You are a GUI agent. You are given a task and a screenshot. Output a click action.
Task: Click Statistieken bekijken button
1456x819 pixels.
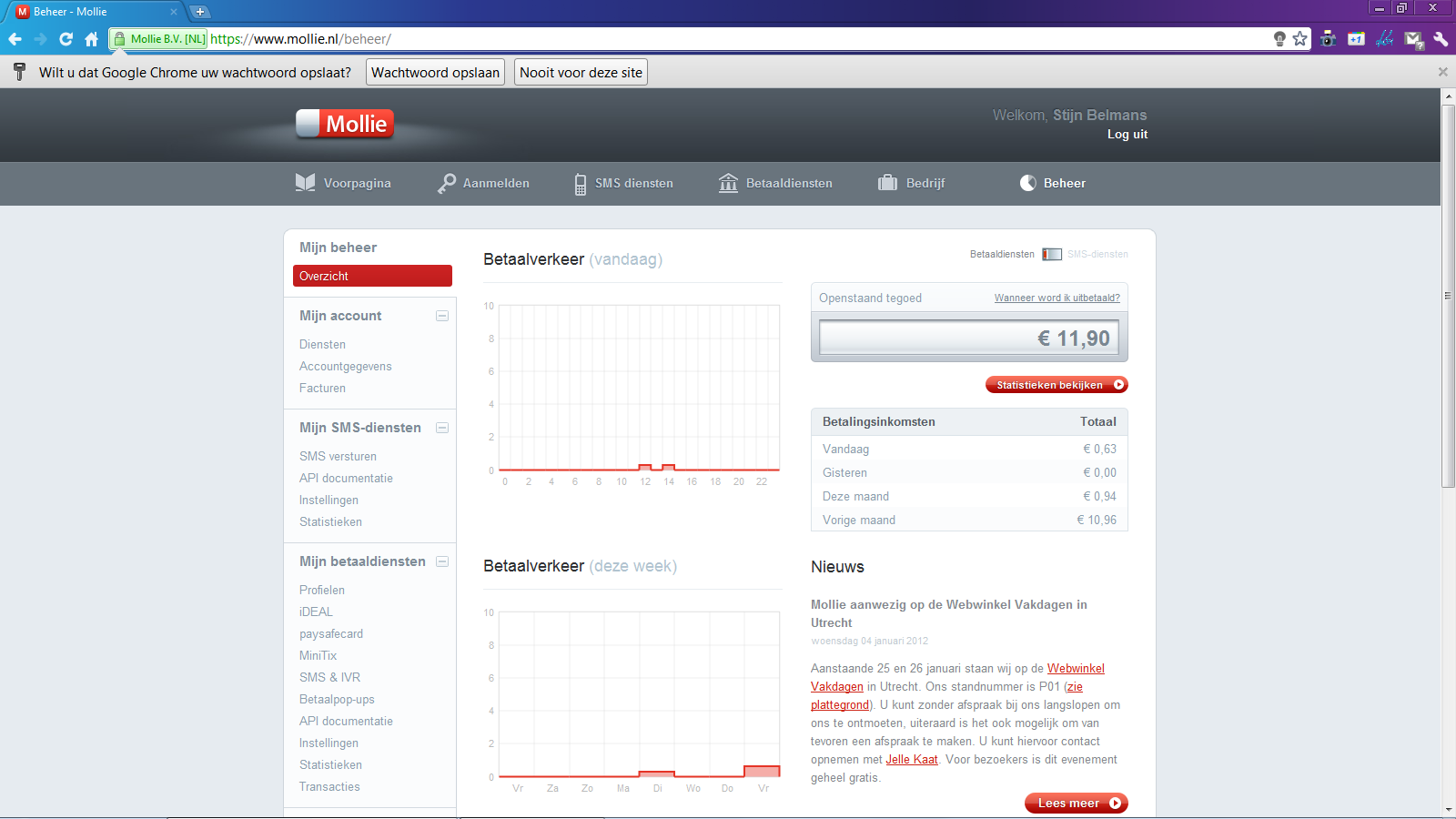coord(1057,385)
